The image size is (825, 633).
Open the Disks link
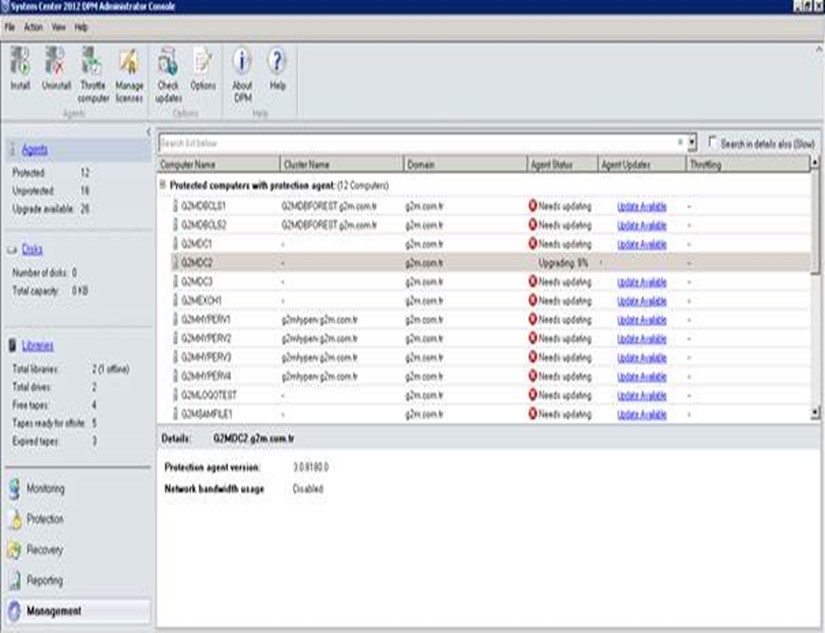(x=32, y=249)
